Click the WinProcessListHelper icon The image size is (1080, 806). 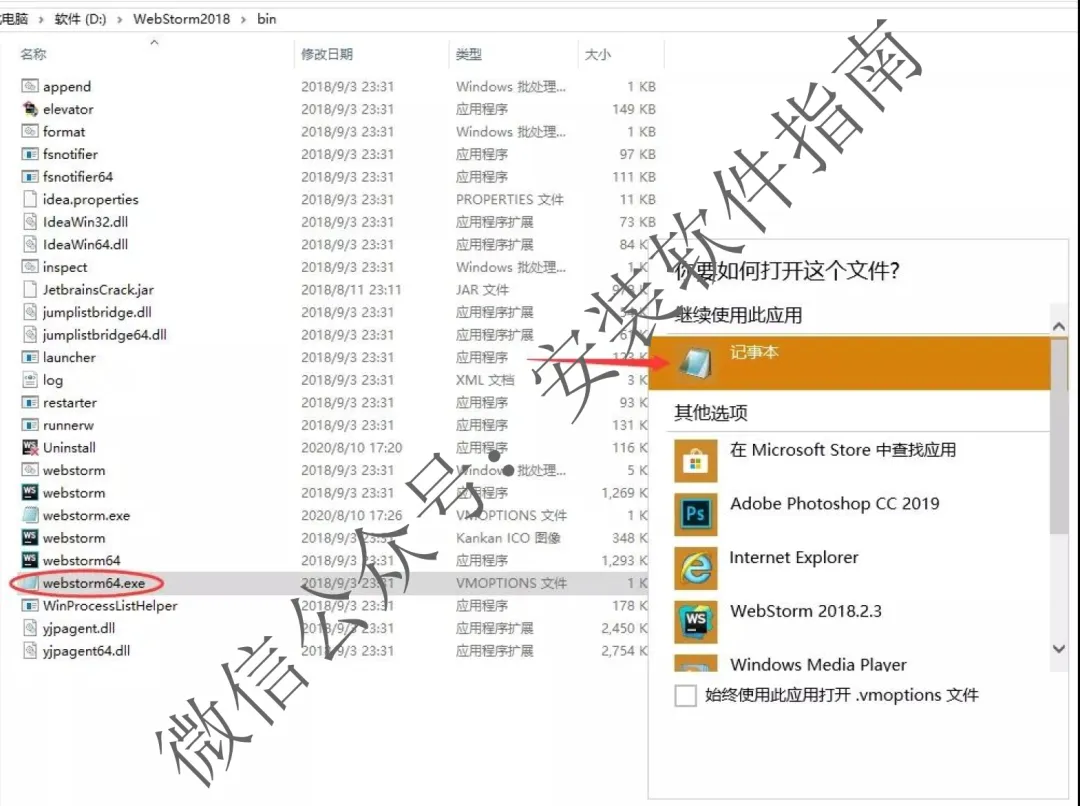pyautogui.click(x=30, y=606)
